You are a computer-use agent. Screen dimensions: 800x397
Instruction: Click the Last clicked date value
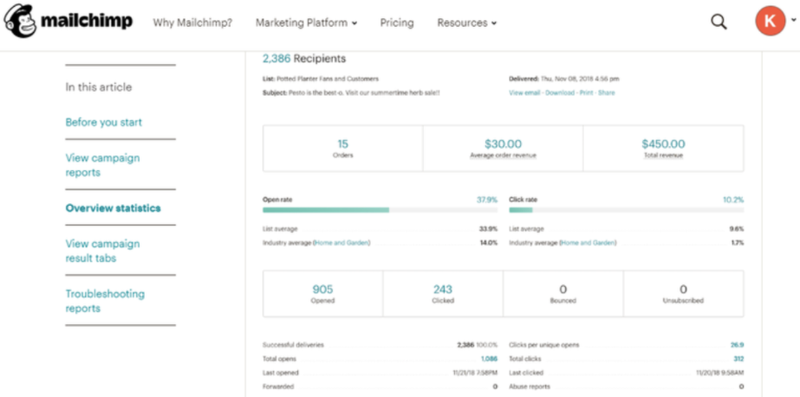click(x=720, y=373)
